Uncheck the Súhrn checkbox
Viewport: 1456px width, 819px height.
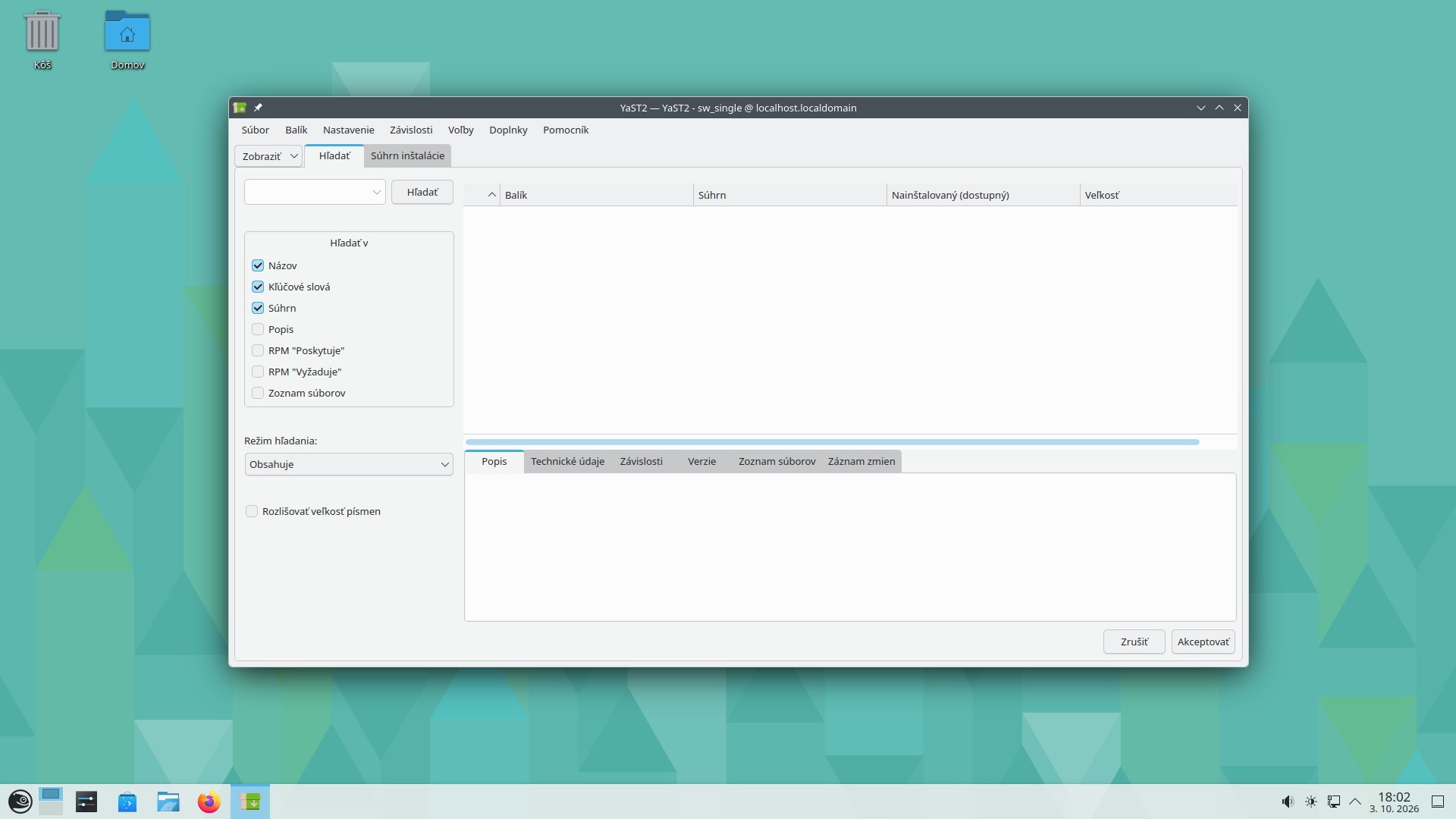tap(258, 308)
